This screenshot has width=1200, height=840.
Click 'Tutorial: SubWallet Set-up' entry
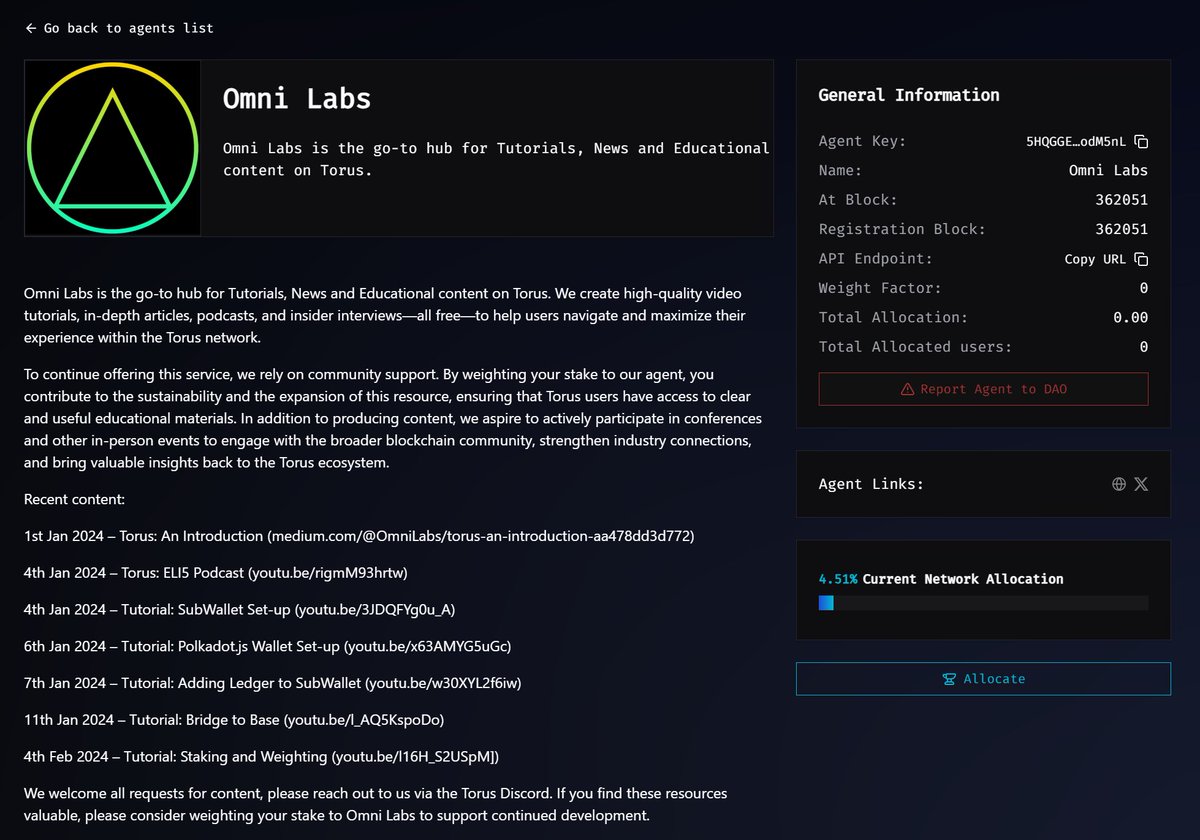pyautogui.click(x=240, y=610)
